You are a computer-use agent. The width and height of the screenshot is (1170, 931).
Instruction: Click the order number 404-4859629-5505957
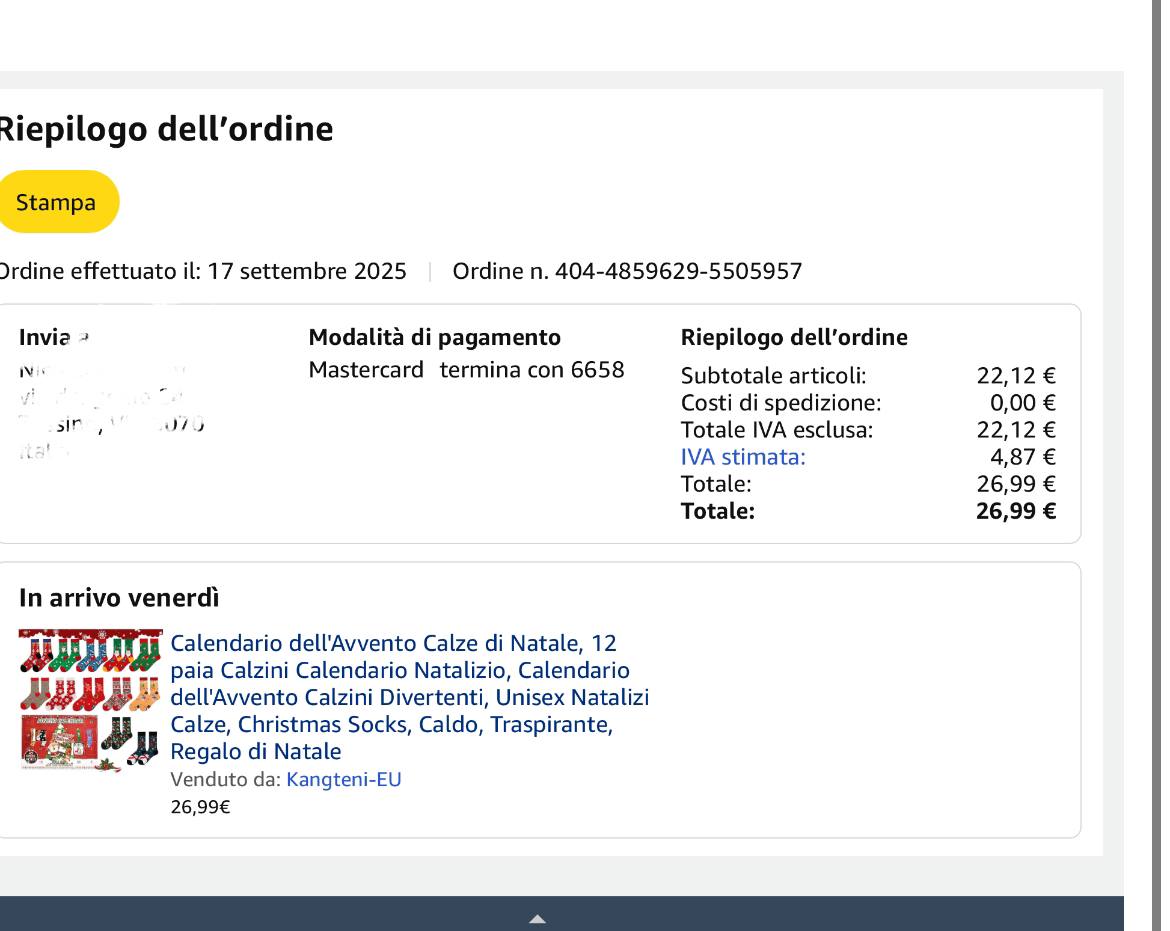coord(627,271)
